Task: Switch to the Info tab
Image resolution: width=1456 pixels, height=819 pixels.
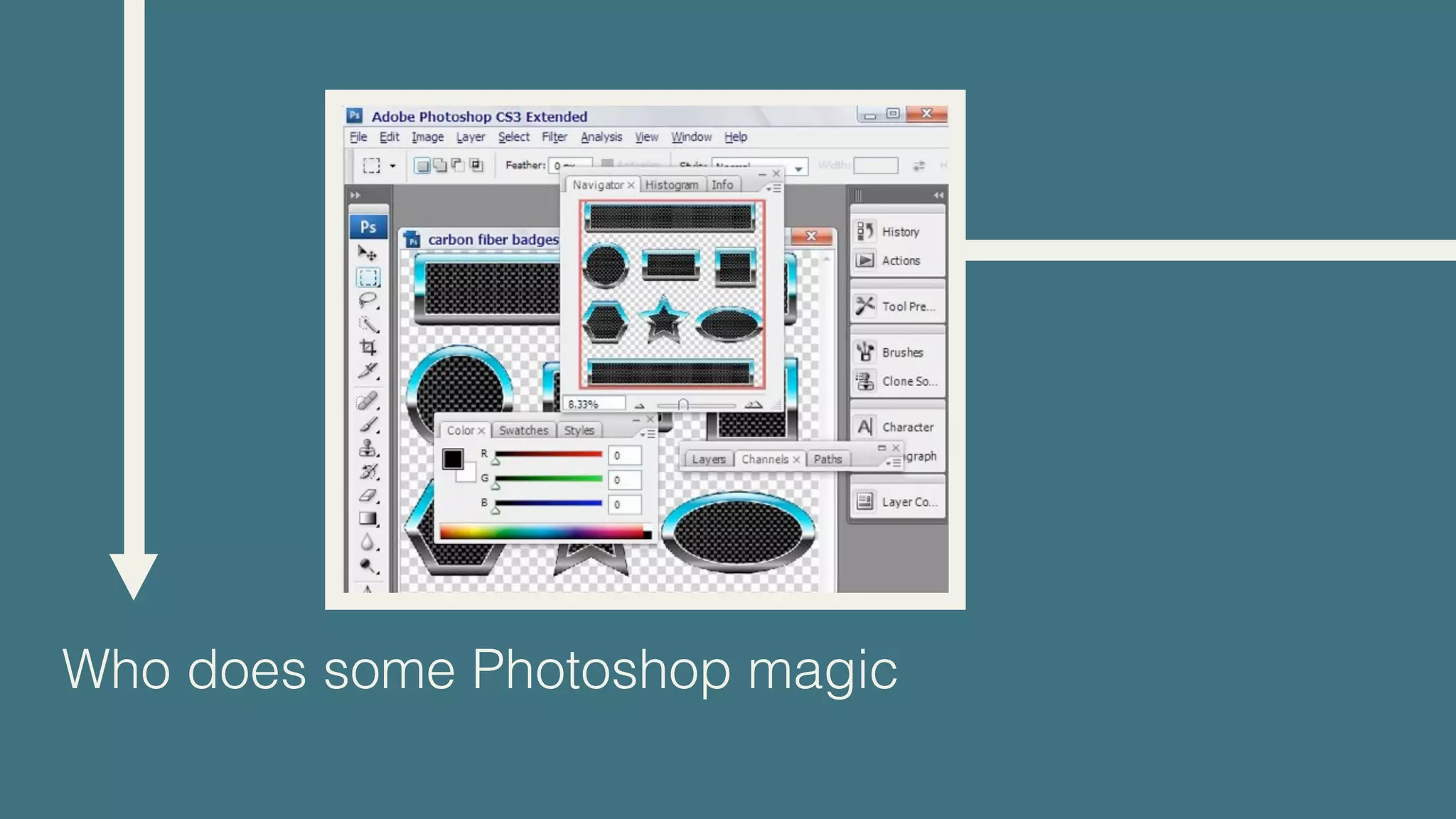Action: click(722, 185)
